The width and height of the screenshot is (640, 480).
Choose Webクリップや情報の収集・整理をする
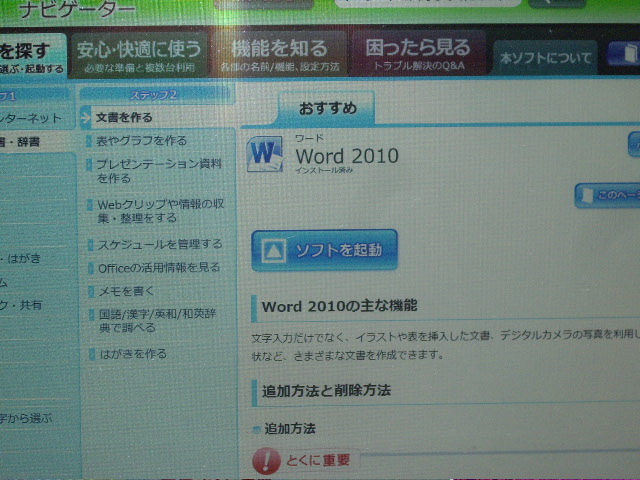160,211
